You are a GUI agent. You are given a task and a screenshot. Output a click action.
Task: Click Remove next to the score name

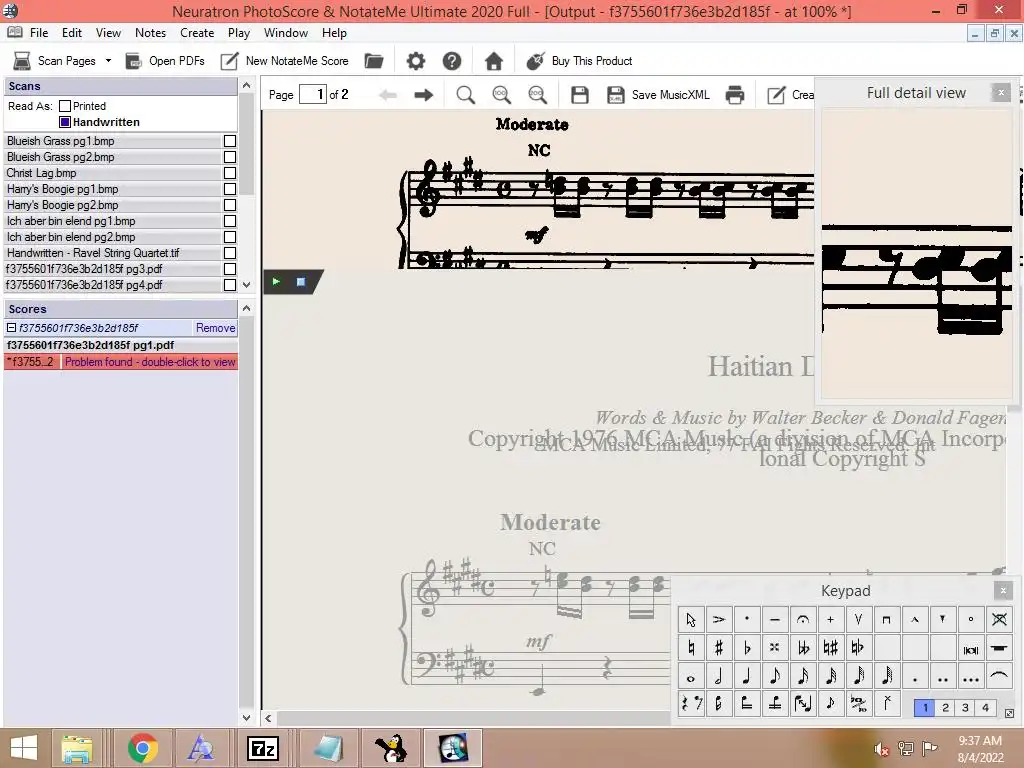(x=216, y=328)
